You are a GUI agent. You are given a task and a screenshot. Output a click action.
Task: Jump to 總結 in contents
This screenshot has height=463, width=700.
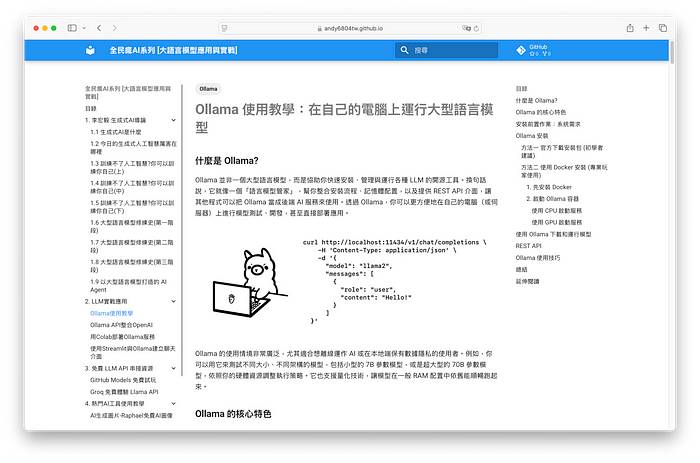521,269
